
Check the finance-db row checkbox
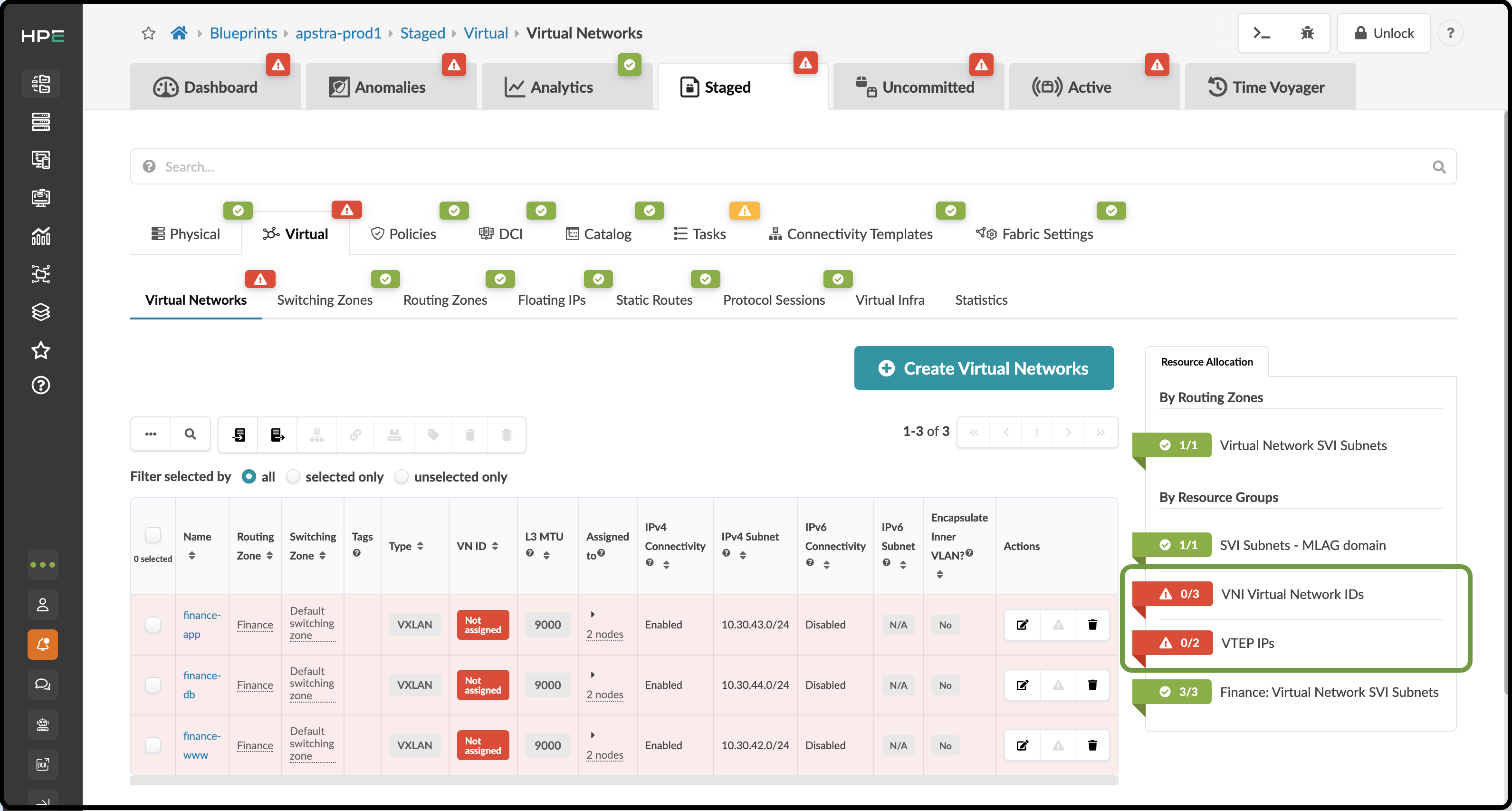click(x=153, y=685)
